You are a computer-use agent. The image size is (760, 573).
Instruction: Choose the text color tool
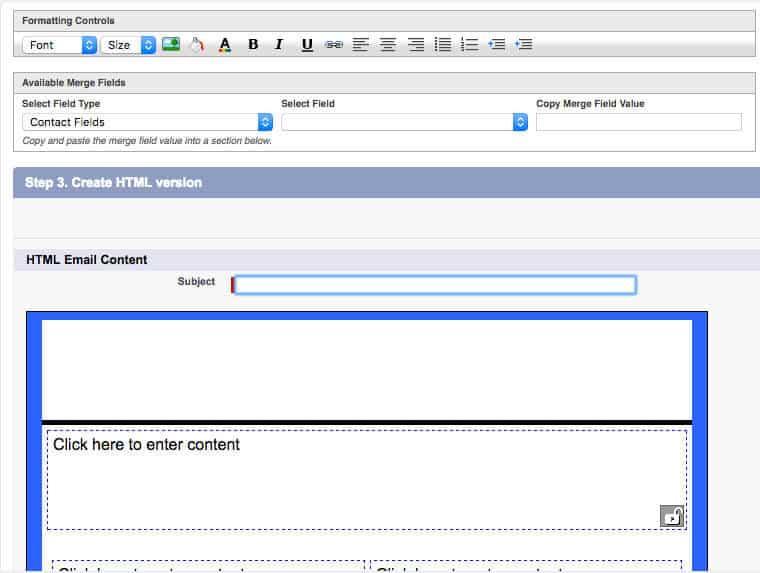(x=225, y=44)
